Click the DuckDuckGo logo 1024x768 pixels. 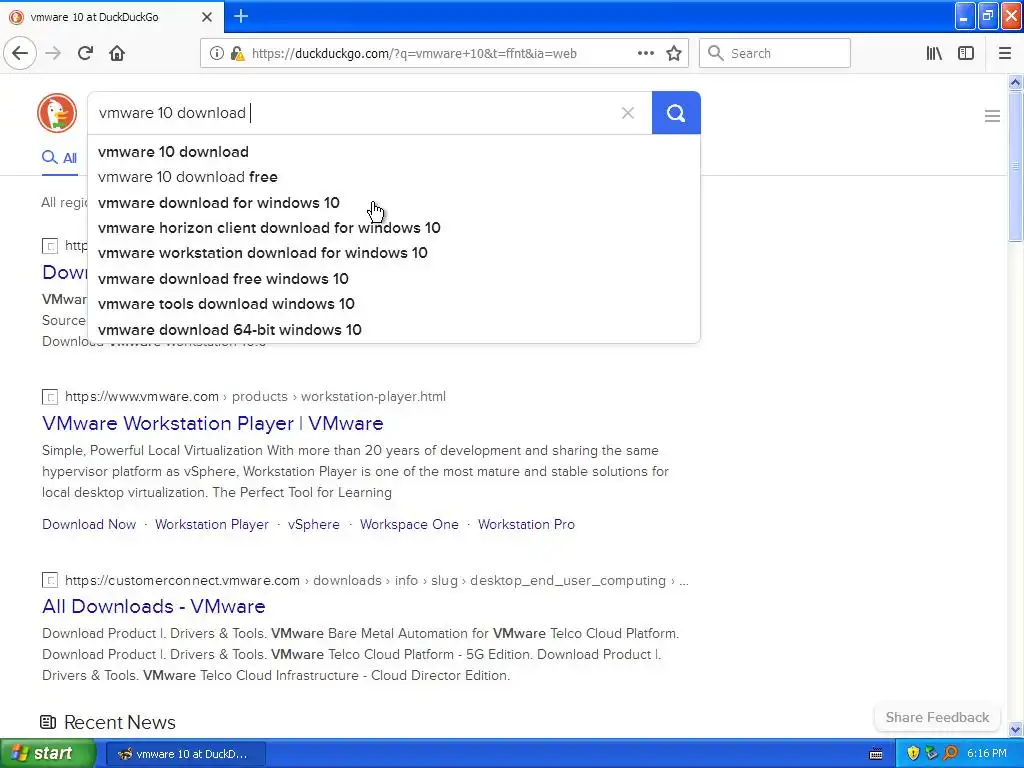pos(57,113)
